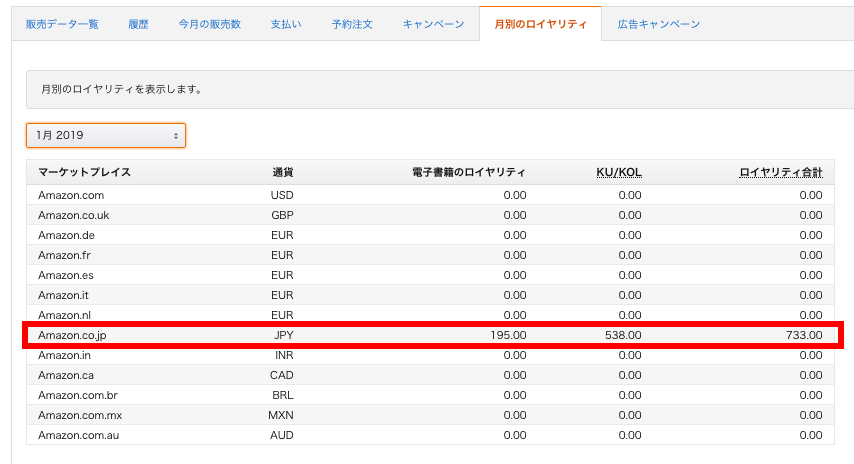The width and height of the screenshot is (854, 464).
Task: Click the 月別のロイヤリティを表示します description text
Action: pos(121,89)
